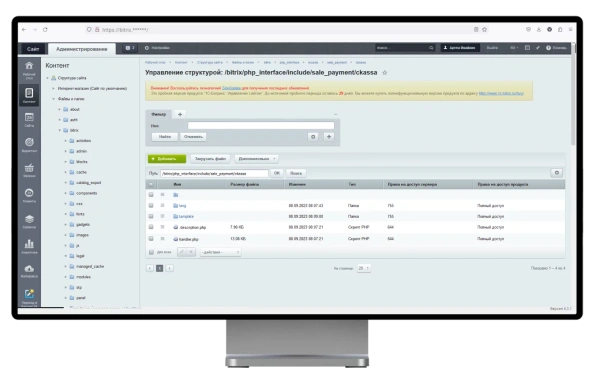600x371 pixels.
Task: Select the Content section icon in sidebar
Action: (x=29, y=93)
